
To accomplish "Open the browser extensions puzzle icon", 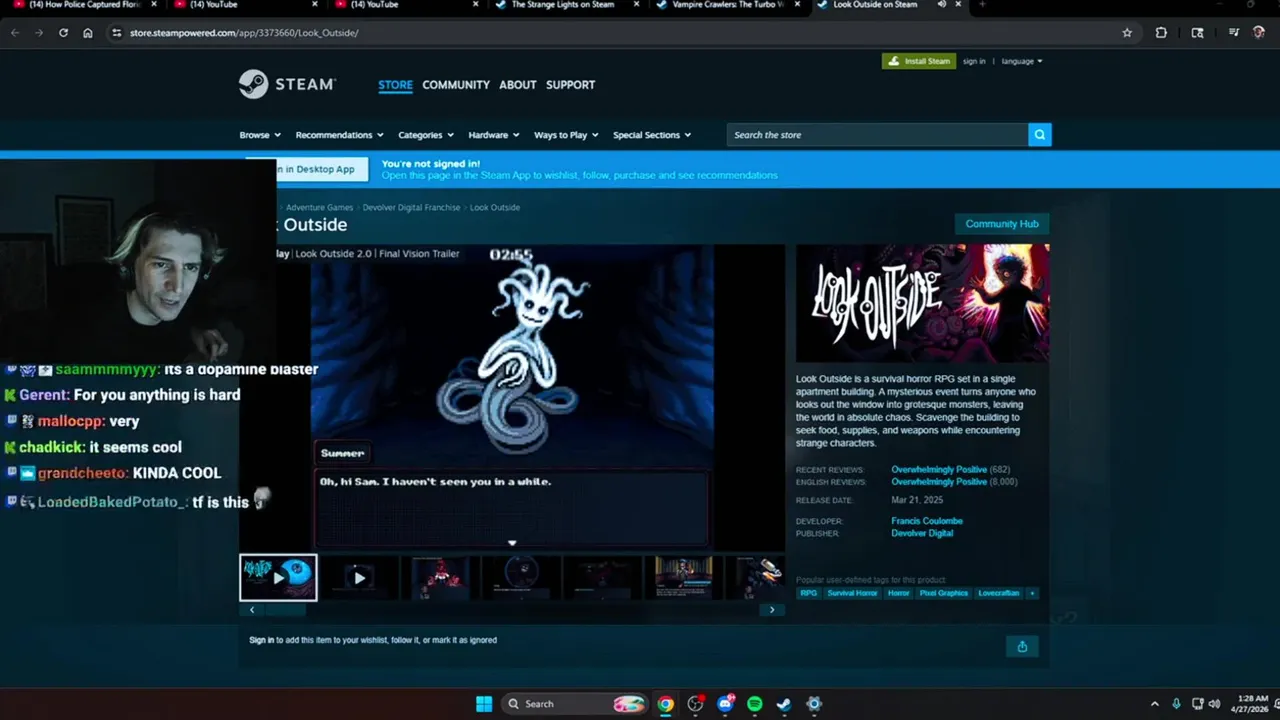I will (1161, 33).
